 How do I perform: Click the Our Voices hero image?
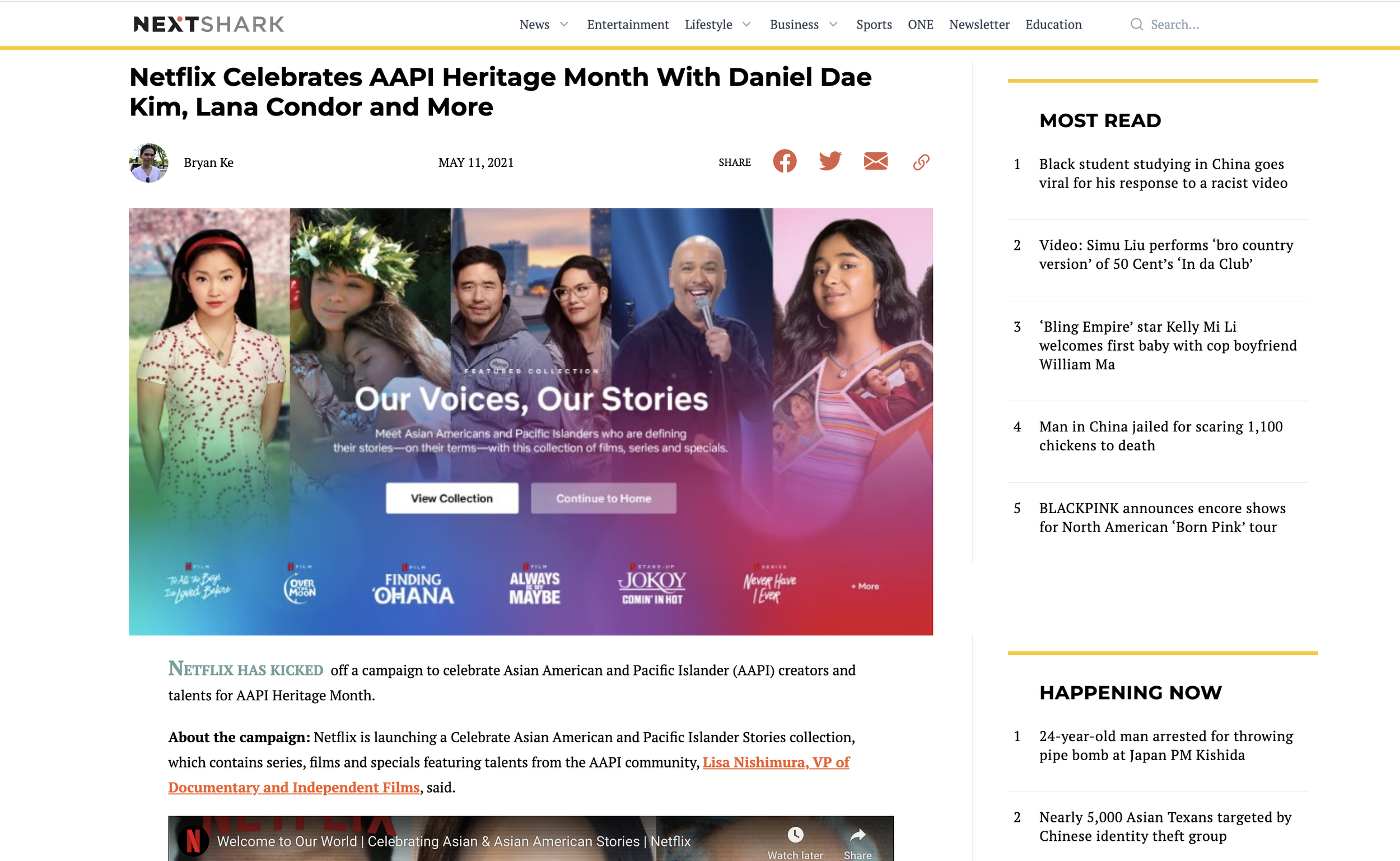pos(530,422)
